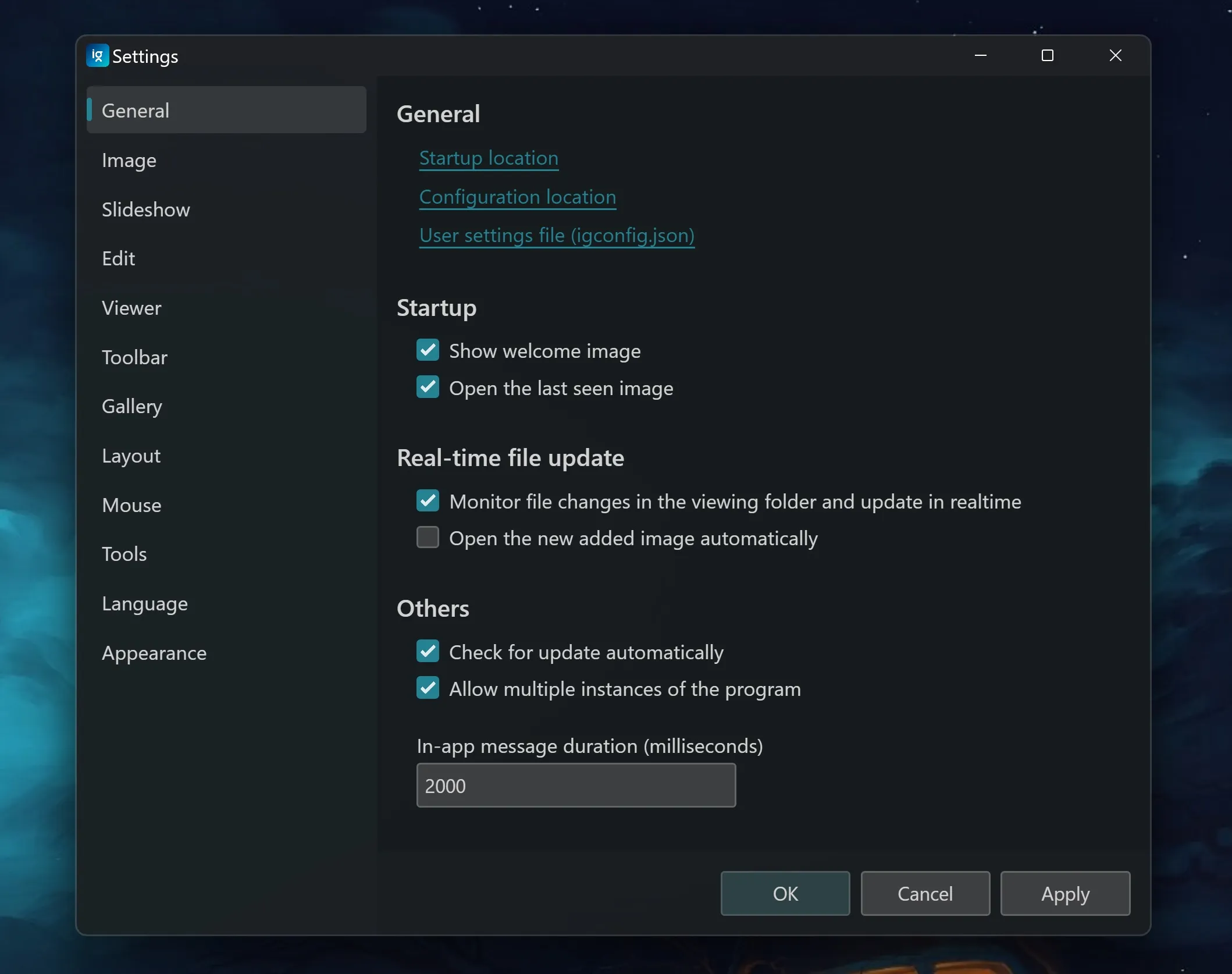
Task: Disable Monitor file changes in viewing folder
Action: (x=428, y=501)
